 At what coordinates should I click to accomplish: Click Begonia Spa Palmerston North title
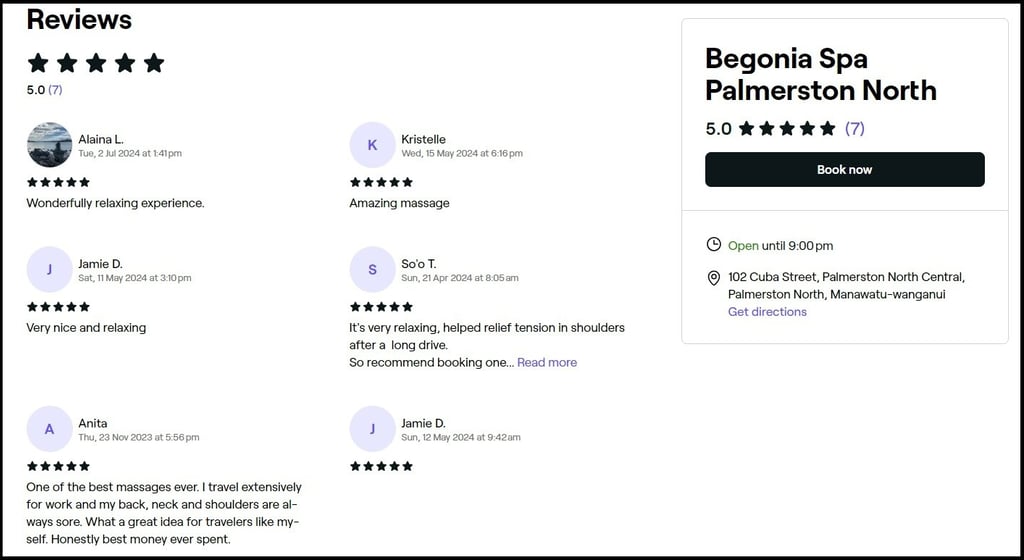821,74
